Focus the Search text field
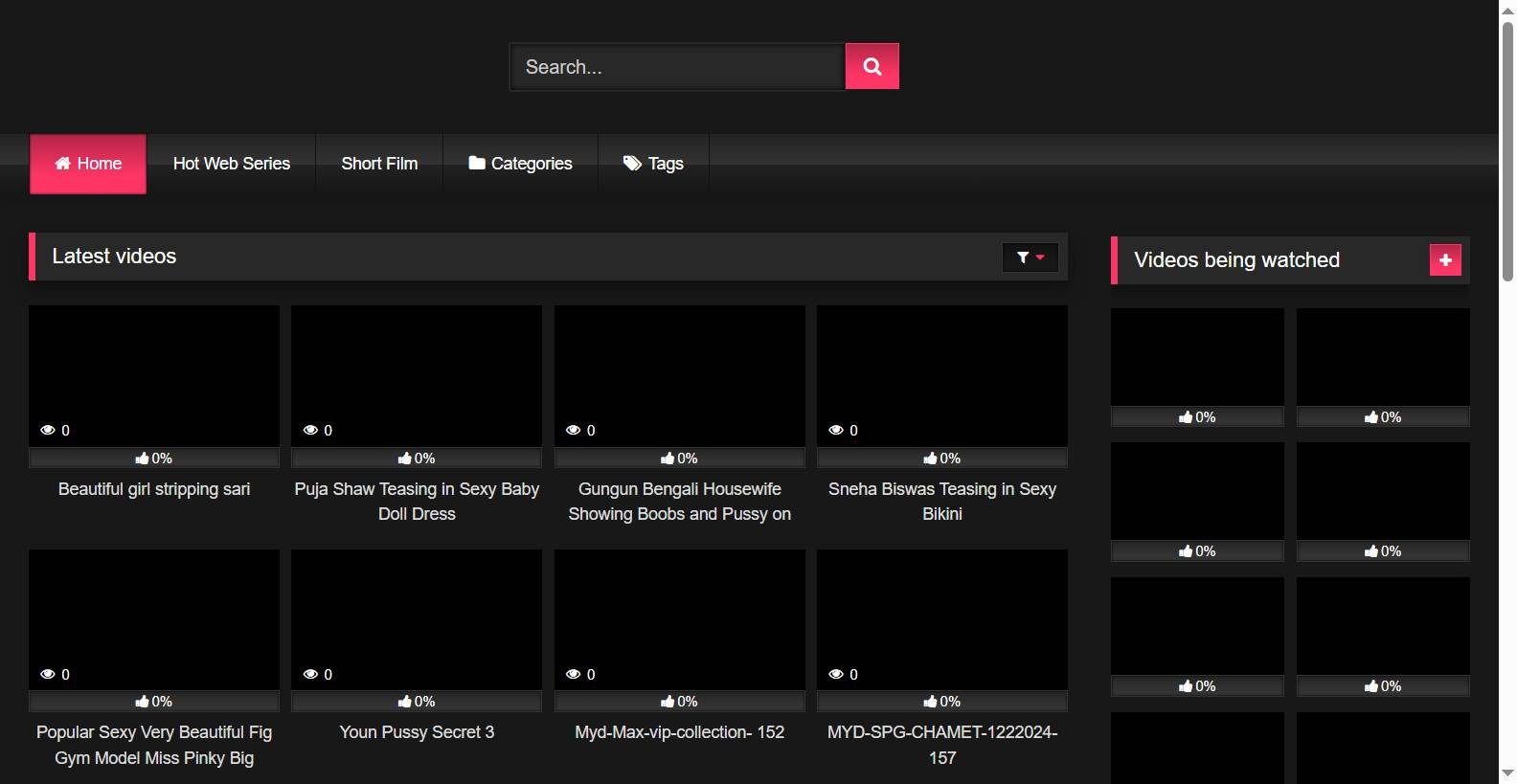The width and height of the screenshot is (1517, 784). coord(676,67)
